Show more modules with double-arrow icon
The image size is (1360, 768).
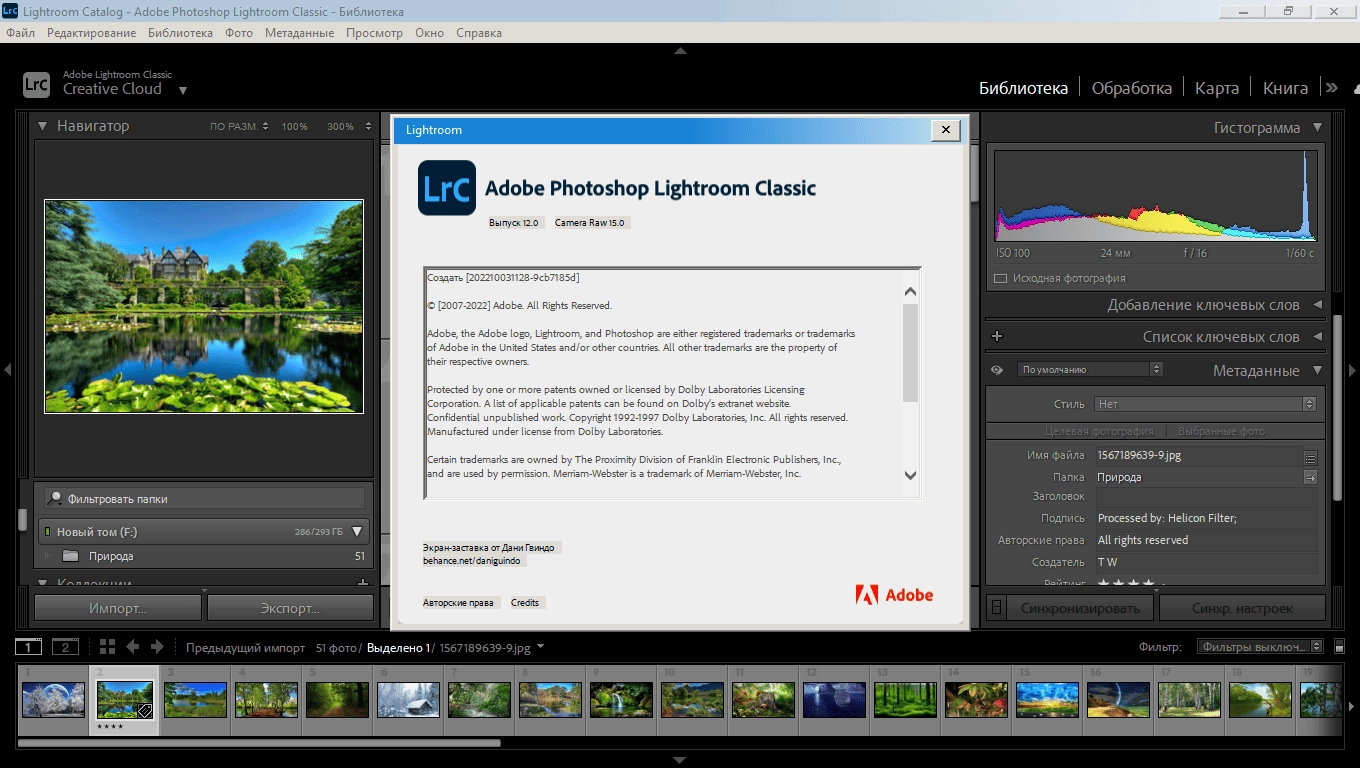click(x=1331, y=88)
